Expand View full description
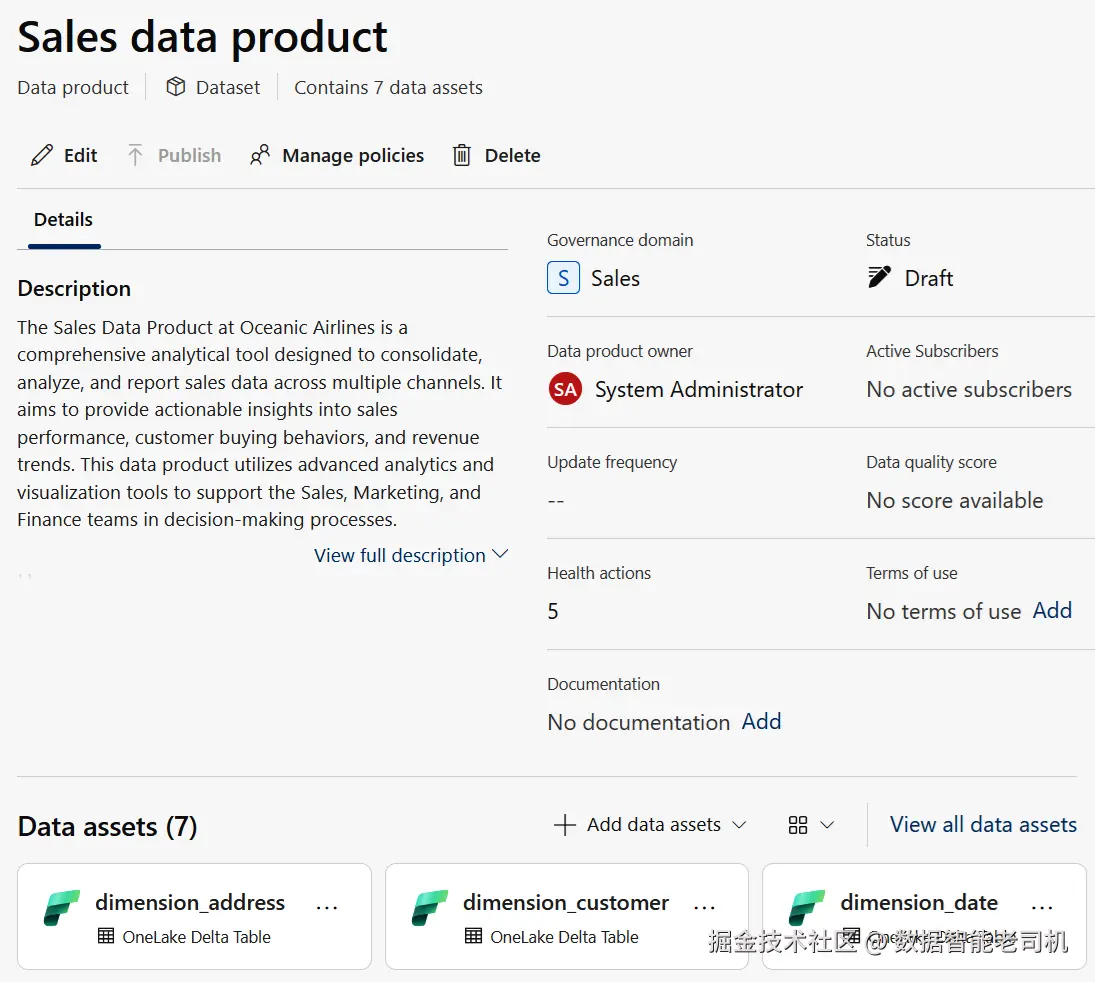This screenshot has width=1095, height=982. click(x=411, y=555)
